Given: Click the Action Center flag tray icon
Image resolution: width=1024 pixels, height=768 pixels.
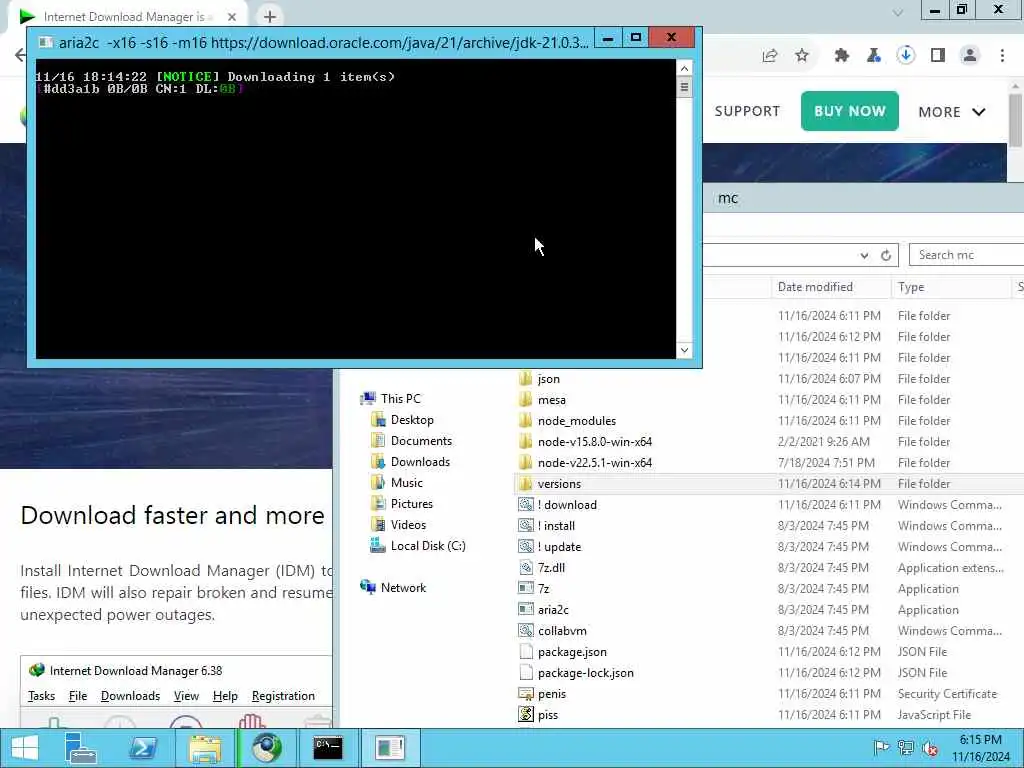Looking at the screenshot, I should point(881,748).
